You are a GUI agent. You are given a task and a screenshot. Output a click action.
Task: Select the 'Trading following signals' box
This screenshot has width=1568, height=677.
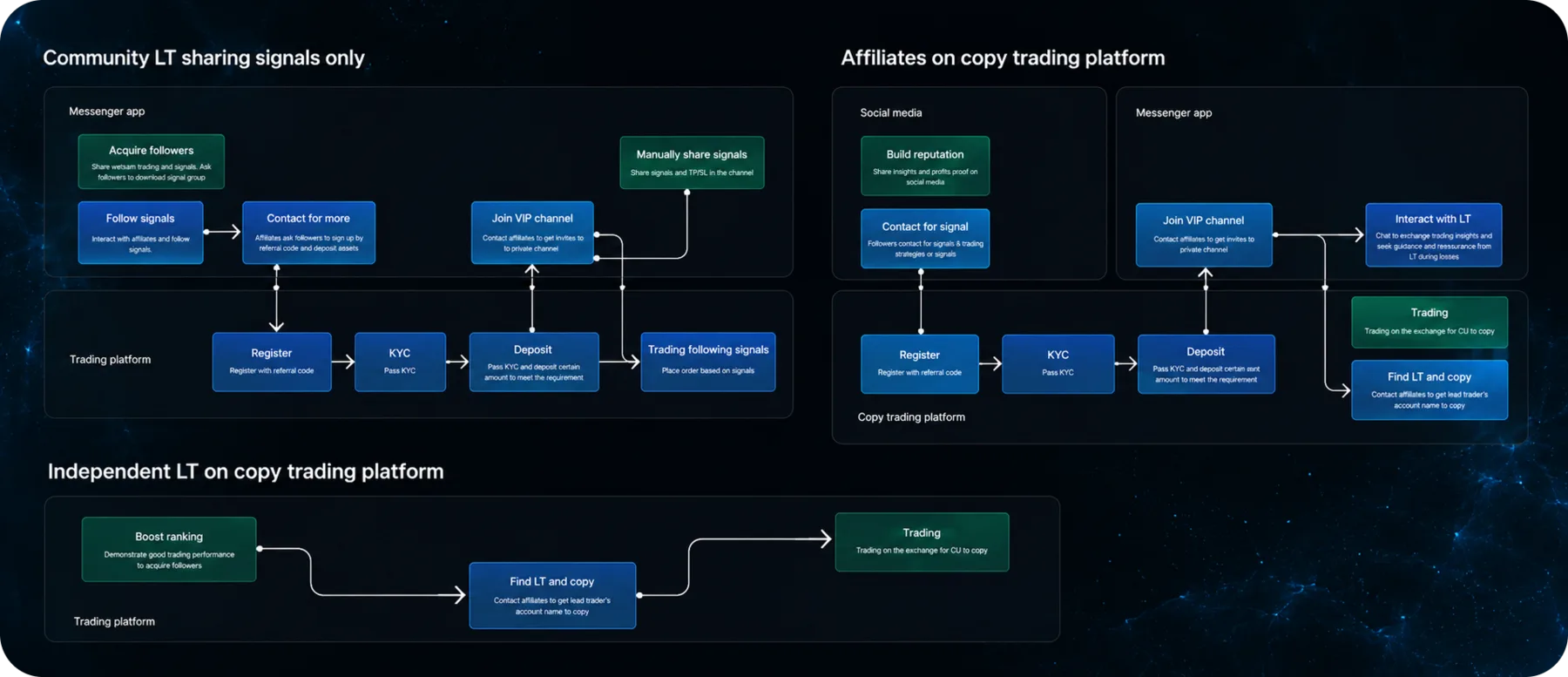pos(708,362)
